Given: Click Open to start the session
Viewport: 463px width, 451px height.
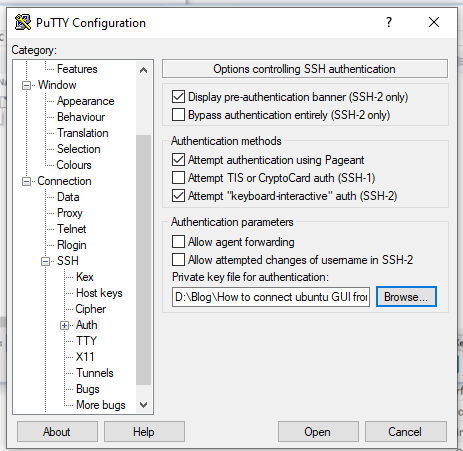Looking at the screenshot, I should point(318,432).
